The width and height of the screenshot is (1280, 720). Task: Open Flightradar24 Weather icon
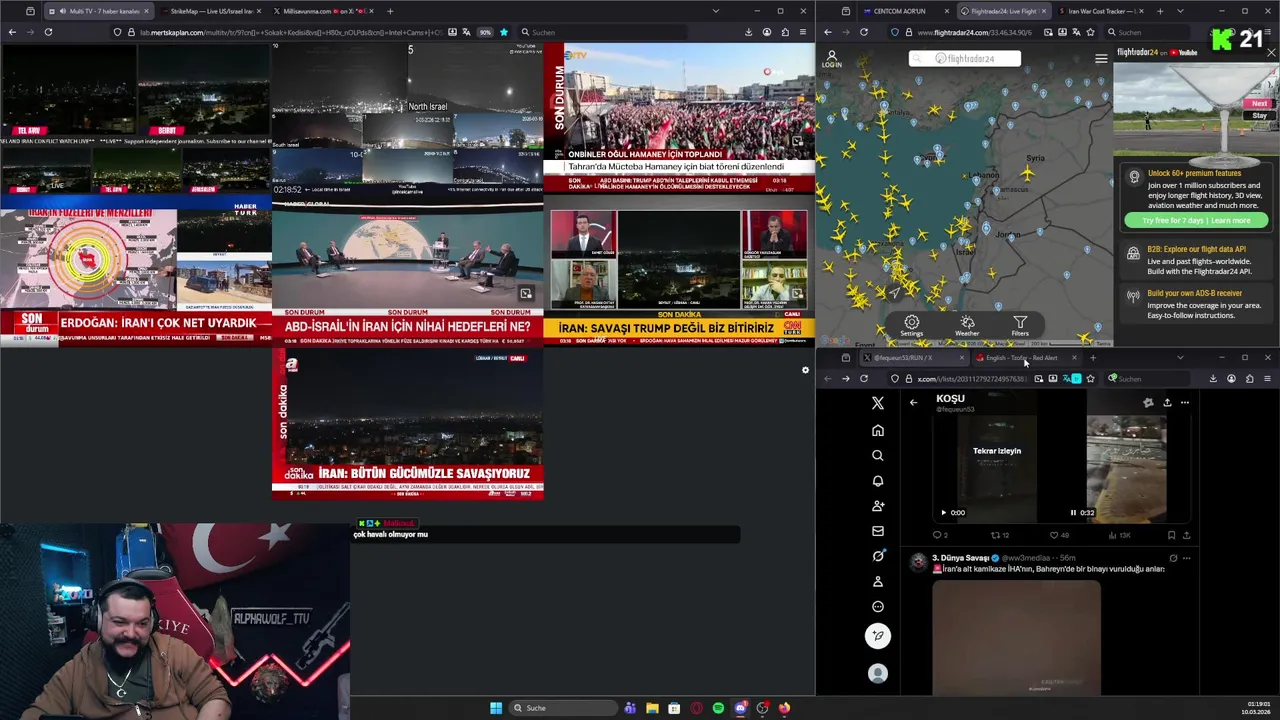coord(967,326)
